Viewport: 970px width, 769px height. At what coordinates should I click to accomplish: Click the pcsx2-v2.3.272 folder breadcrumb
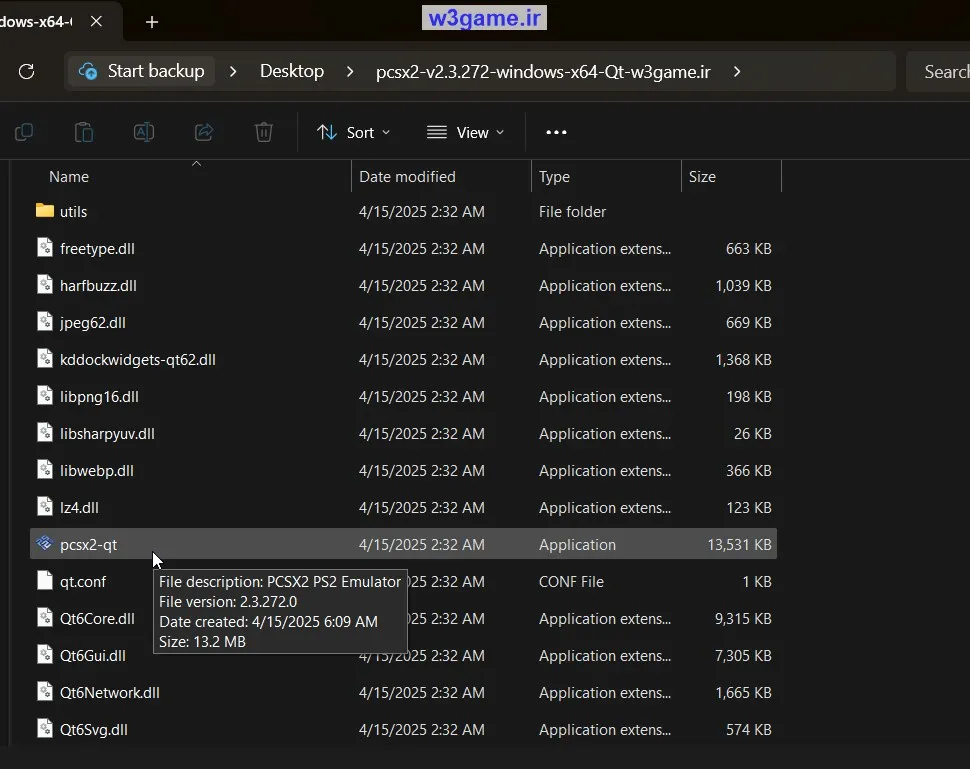(543, 72)
